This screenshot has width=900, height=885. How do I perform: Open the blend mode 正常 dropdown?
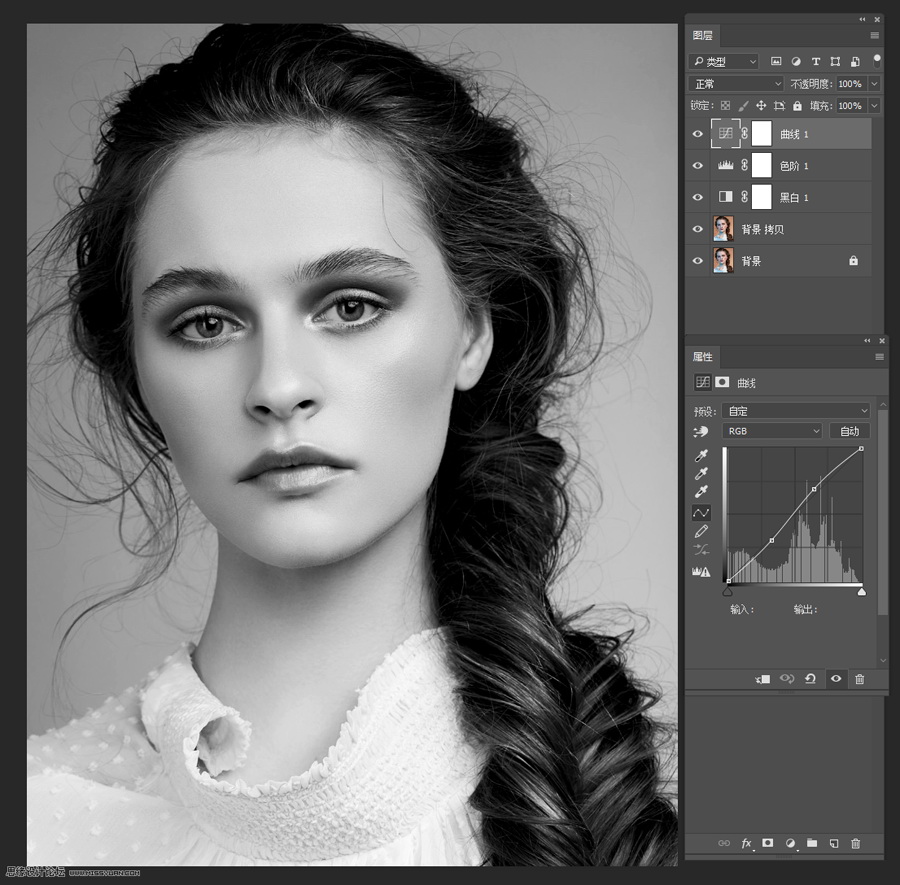(736, 84)
